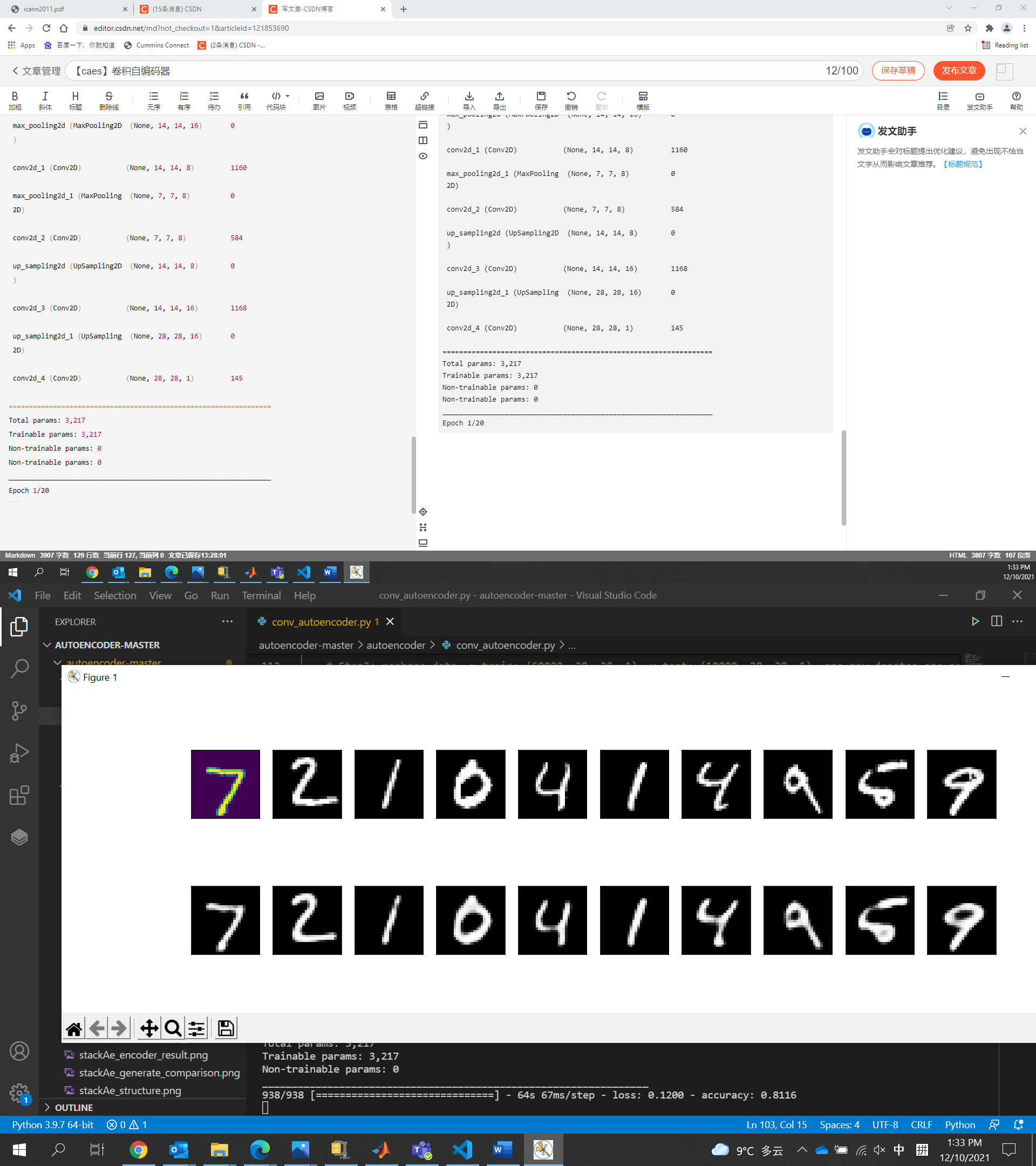Click the export (导出) icon
1036x1166 pixels.
coord(499,100)
